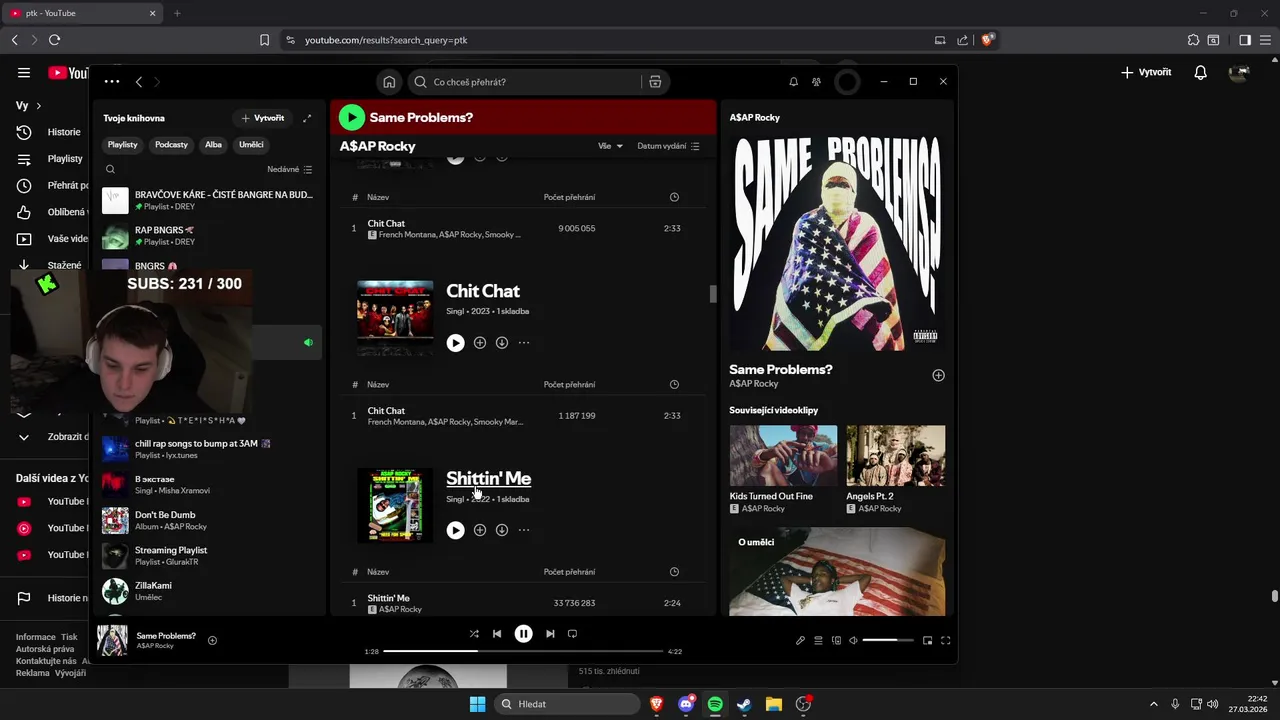Open the Shittin' Me album title link
The width and height of the screenshot is (1280, 720).
488,478
